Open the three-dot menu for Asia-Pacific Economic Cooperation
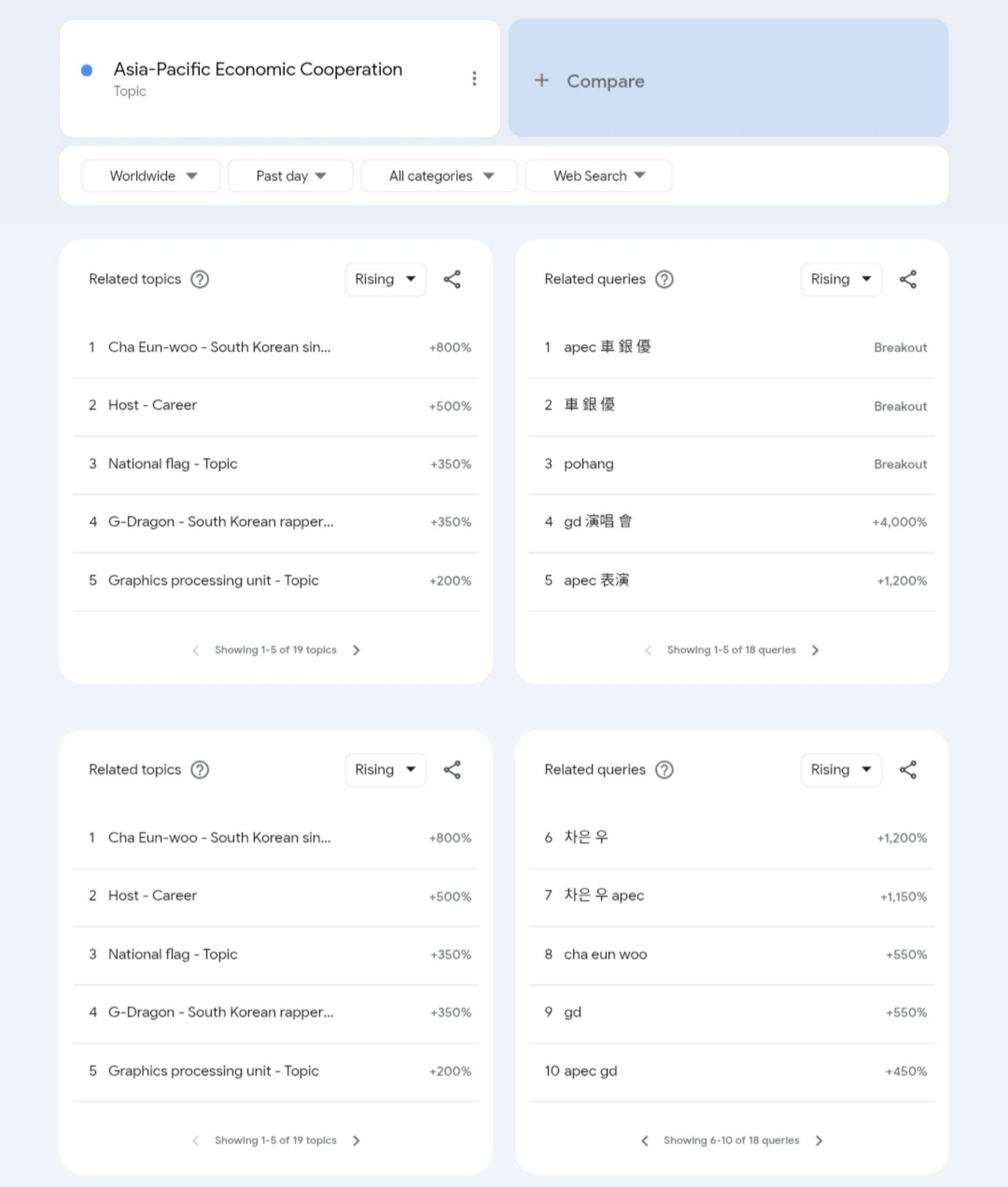Screen dimensions: 1008x1187 point(474,79)
